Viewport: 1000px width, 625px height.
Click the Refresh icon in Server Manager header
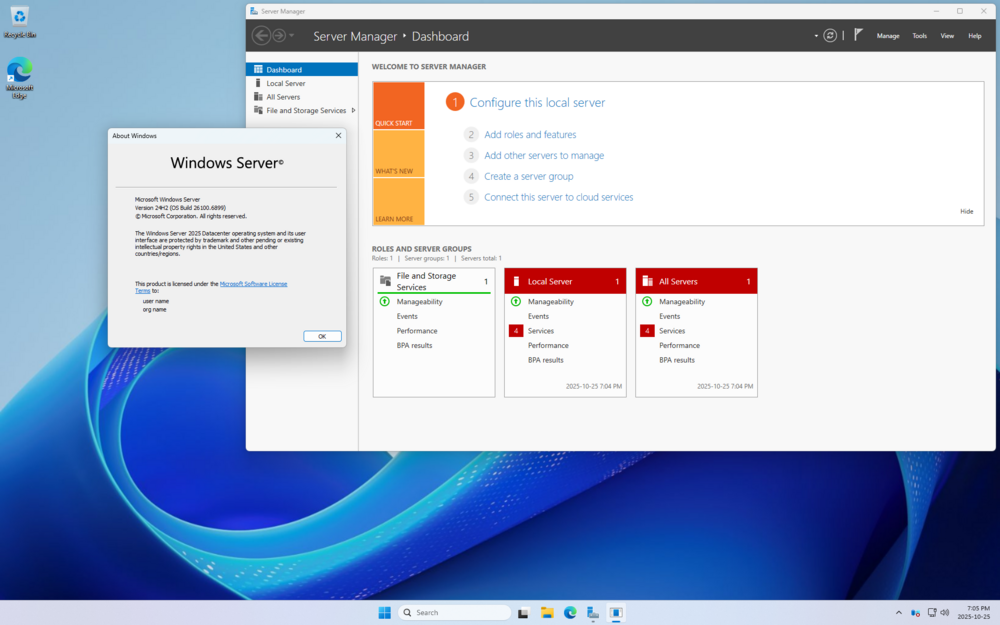click(830, 36)
